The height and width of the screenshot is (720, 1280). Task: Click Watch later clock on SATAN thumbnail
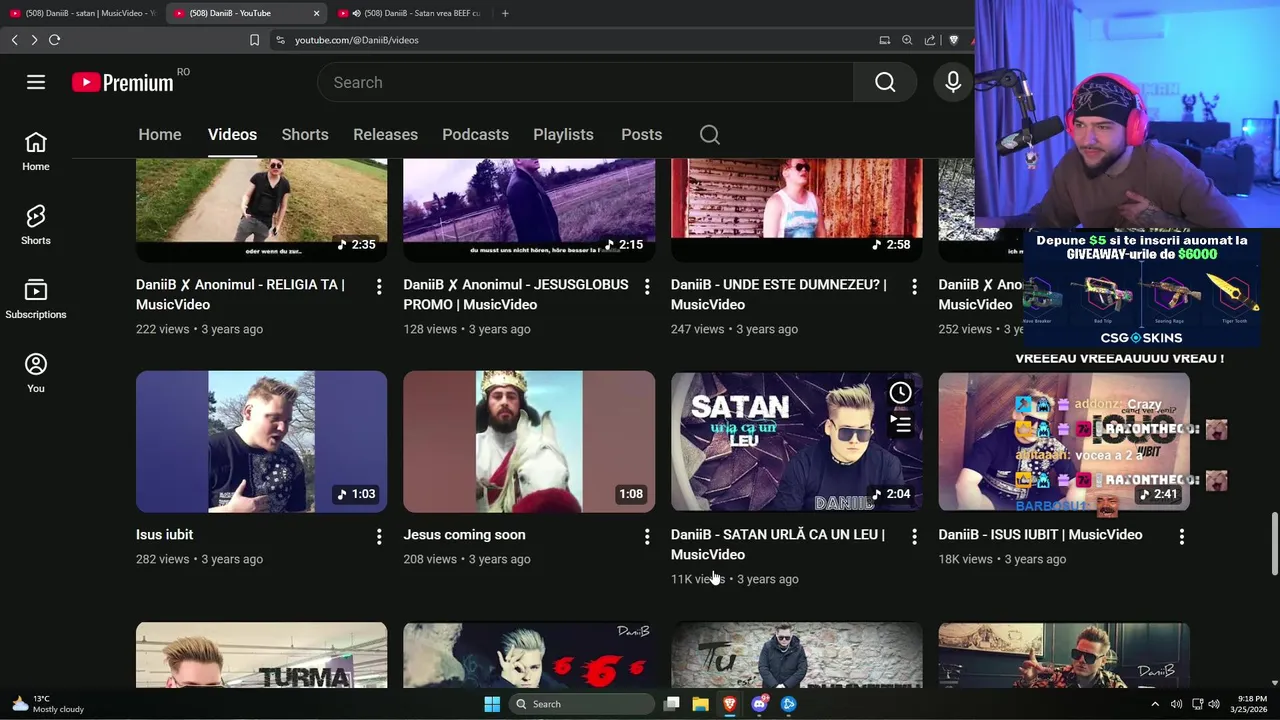click(x=901, y=393)
